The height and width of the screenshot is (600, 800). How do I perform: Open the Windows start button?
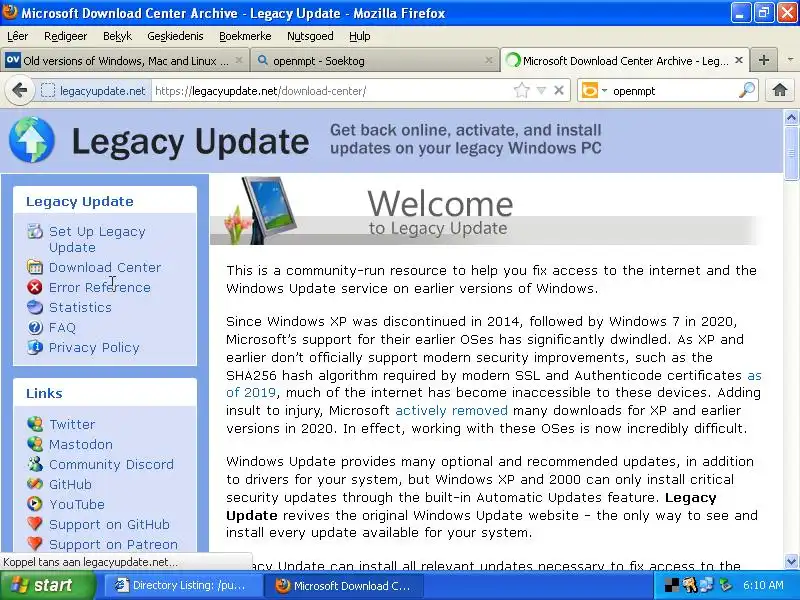47,585
